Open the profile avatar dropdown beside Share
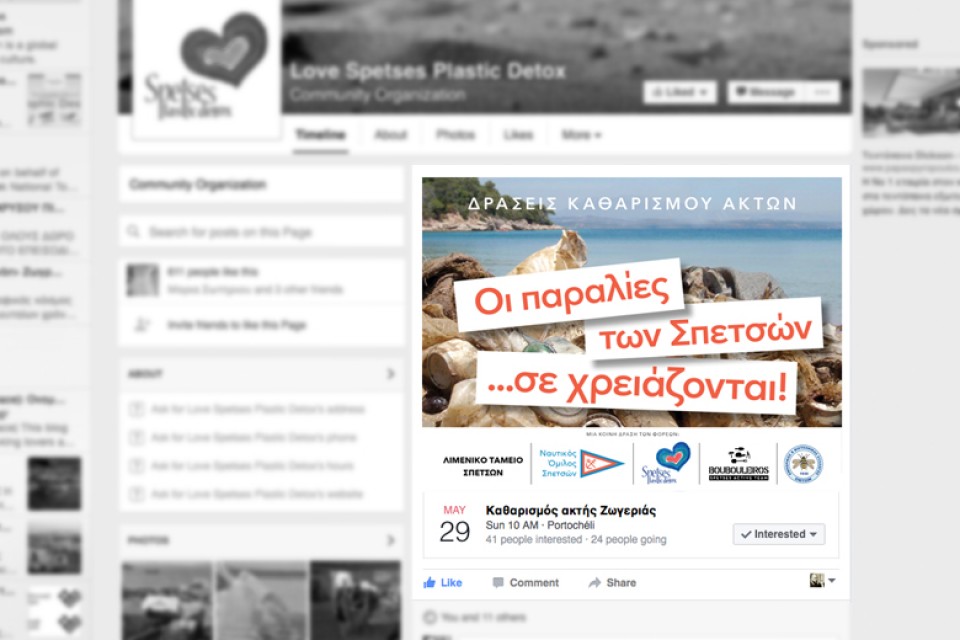960x640 pixels. pyautogui.click(x=822, y=580)
